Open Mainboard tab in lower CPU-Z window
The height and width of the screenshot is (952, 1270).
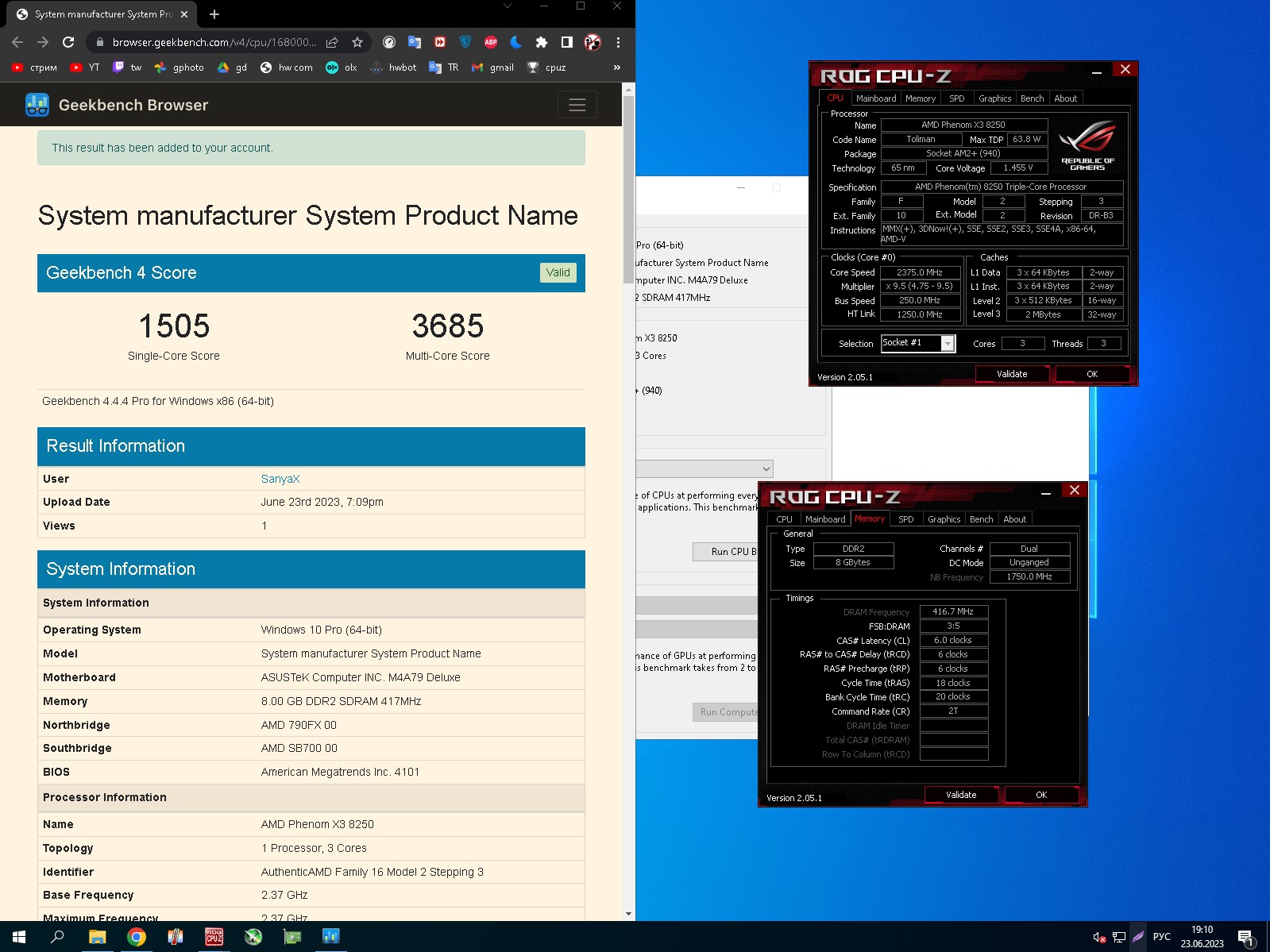pos(825,519)
